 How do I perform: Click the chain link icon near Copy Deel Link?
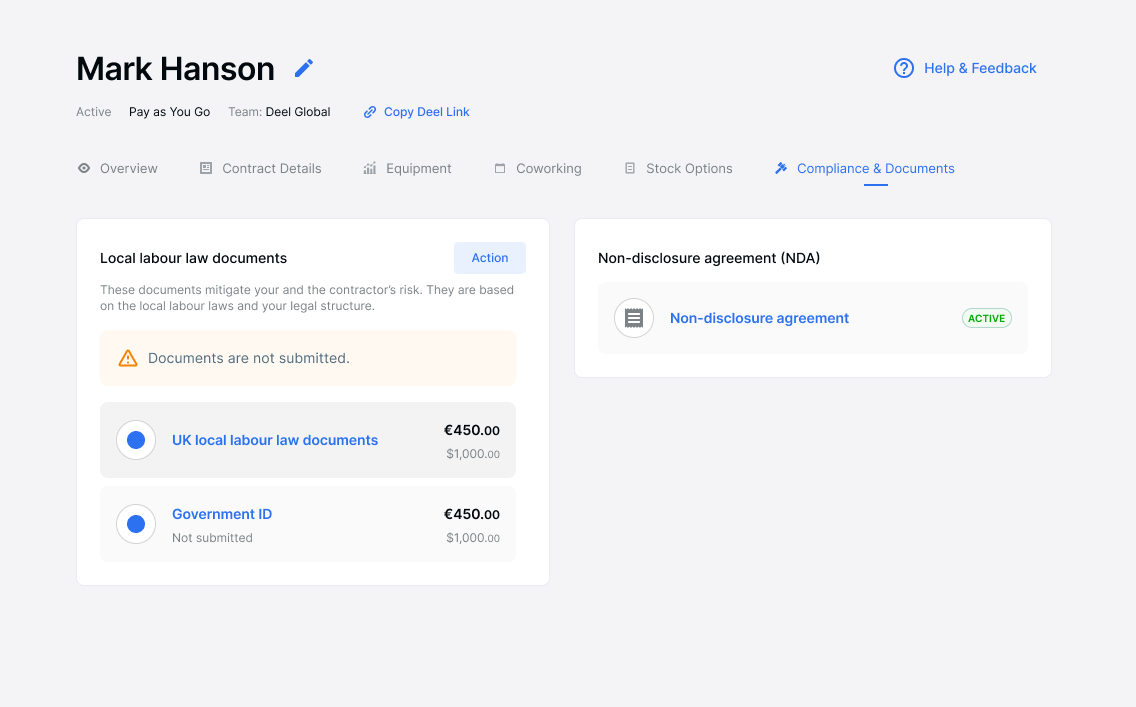click(370, 112)
